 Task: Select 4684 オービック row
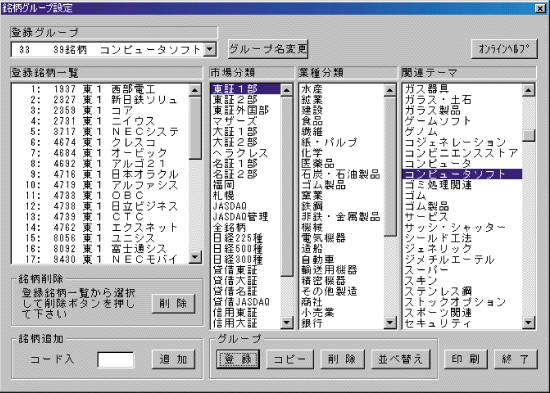(x=100, y=153)
